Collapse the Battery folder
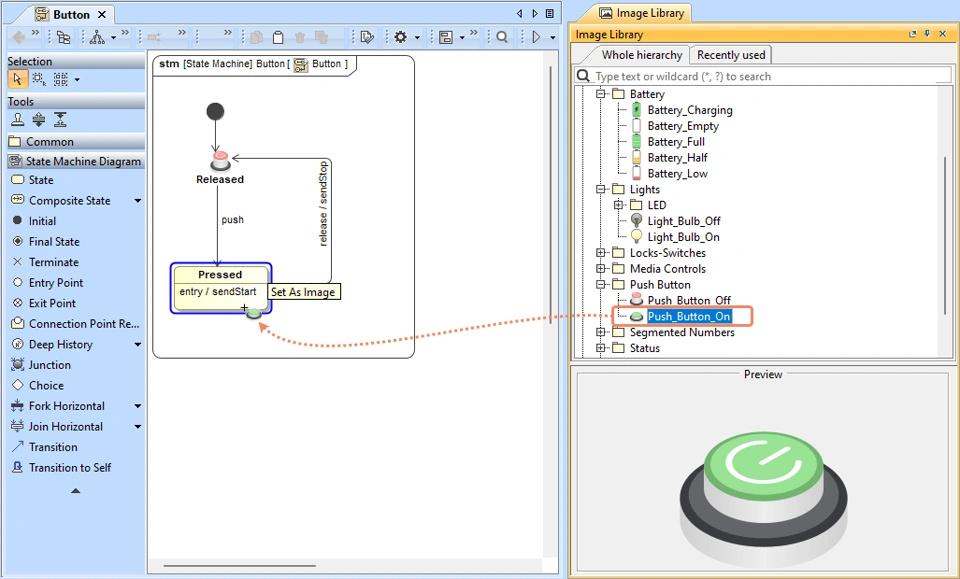 click(602, 94)
